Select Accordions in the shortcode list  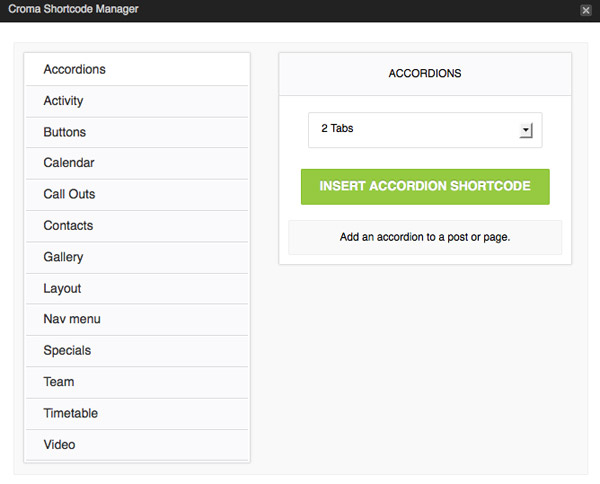coord(137,69)
